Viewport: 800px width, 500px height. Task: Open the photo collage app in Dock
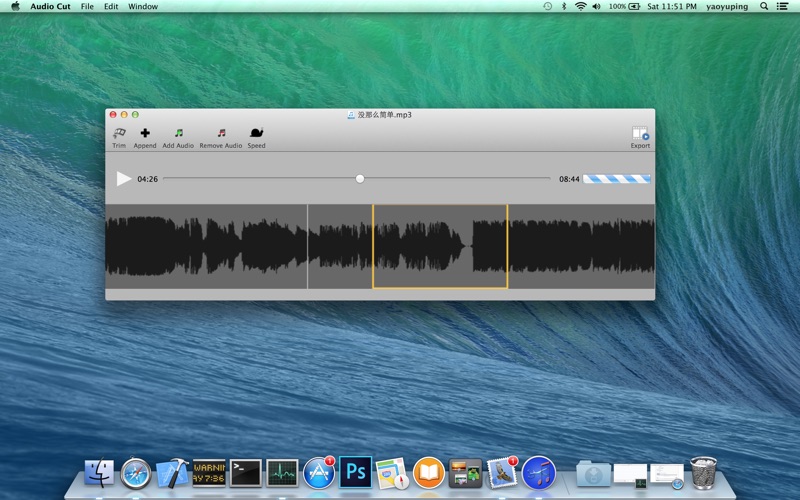465,472
